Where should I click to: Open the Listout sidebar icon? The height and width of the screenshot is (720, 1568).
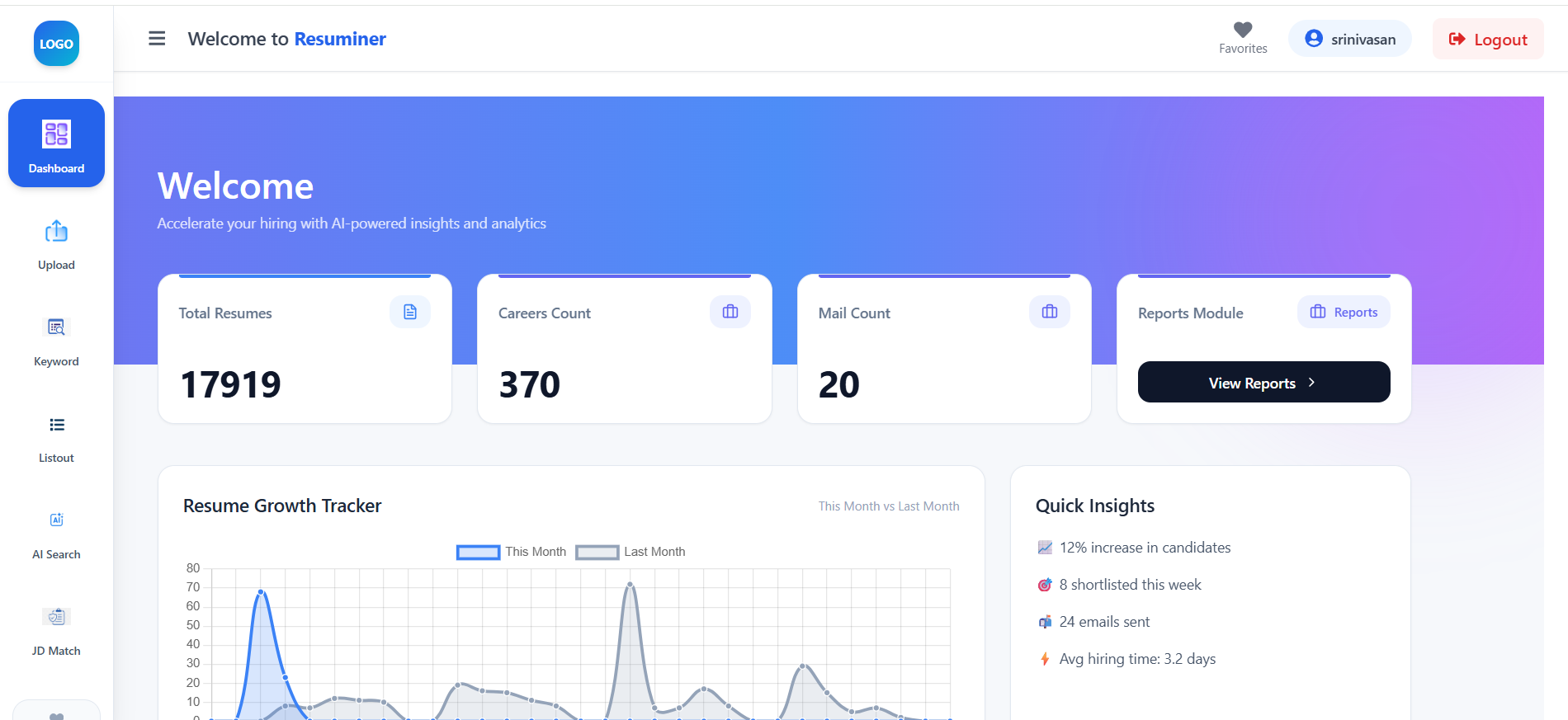tap(56, 425)
